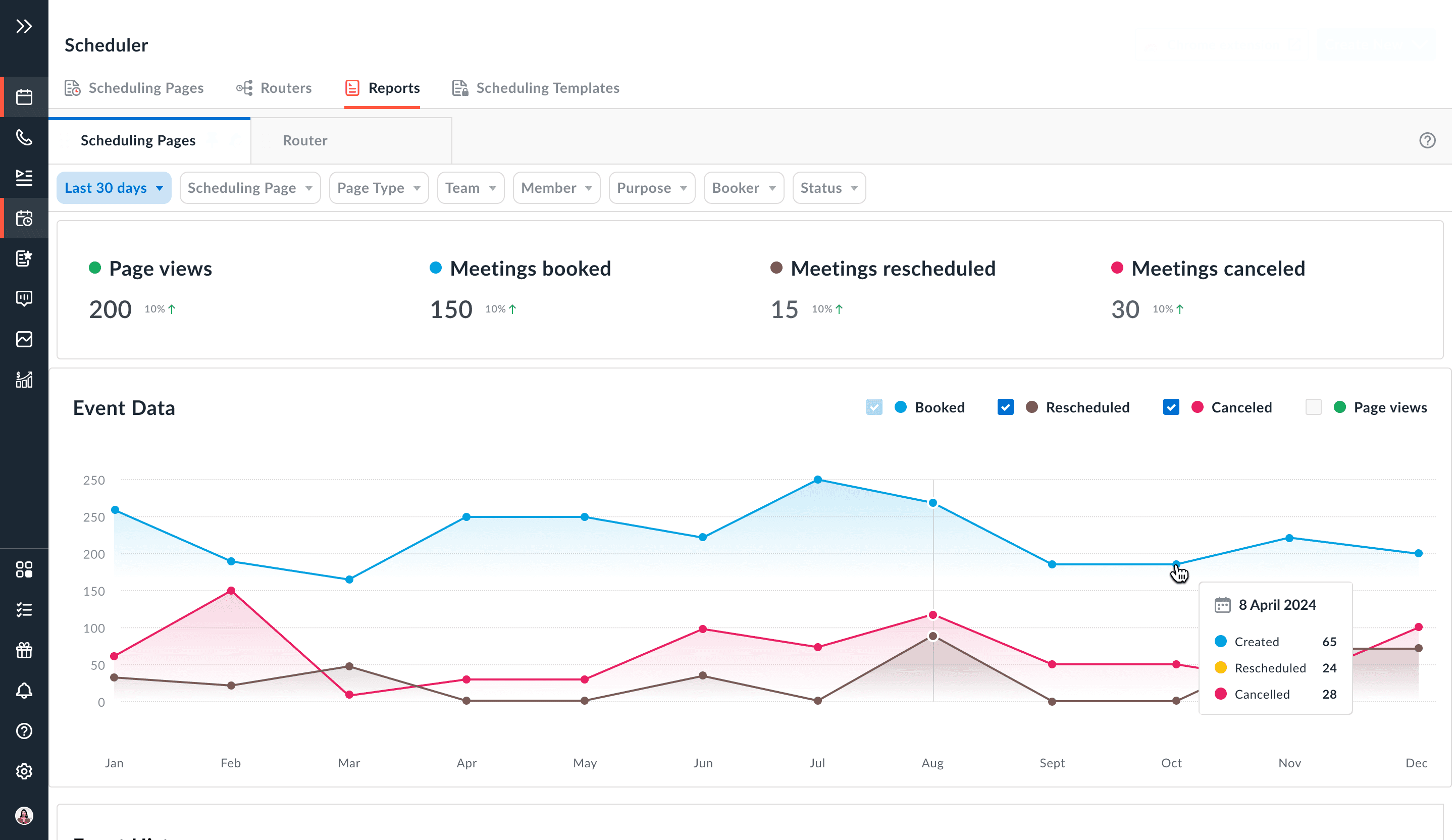1454x840 pixels.
Task: Open the revenue analytics chart sidebar icon
Action: click(x=24, y=379)
